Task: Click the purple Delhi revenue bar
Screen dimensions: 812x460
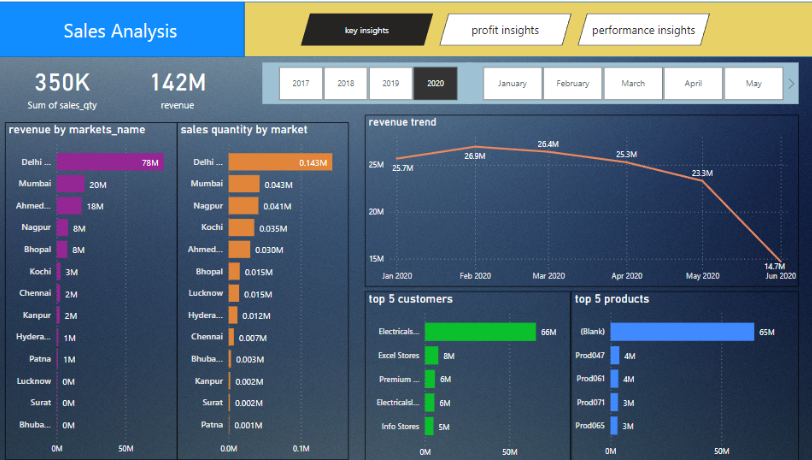Action: 109,162
